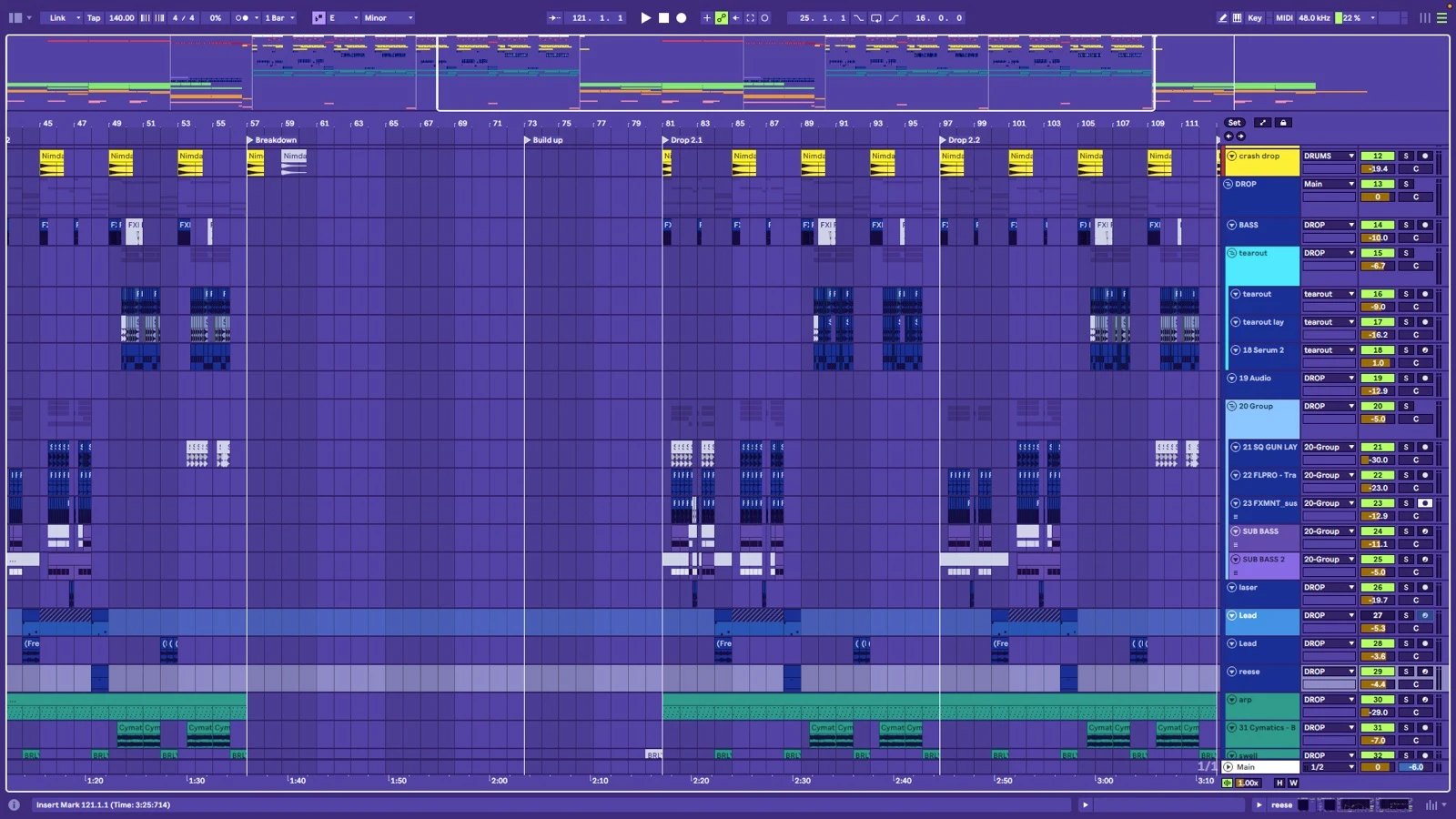The width and height of the screenshot is (1456, 819).
Task: Adjust the BASS volume slider at -10.0
Action: tap(1378, 238)
